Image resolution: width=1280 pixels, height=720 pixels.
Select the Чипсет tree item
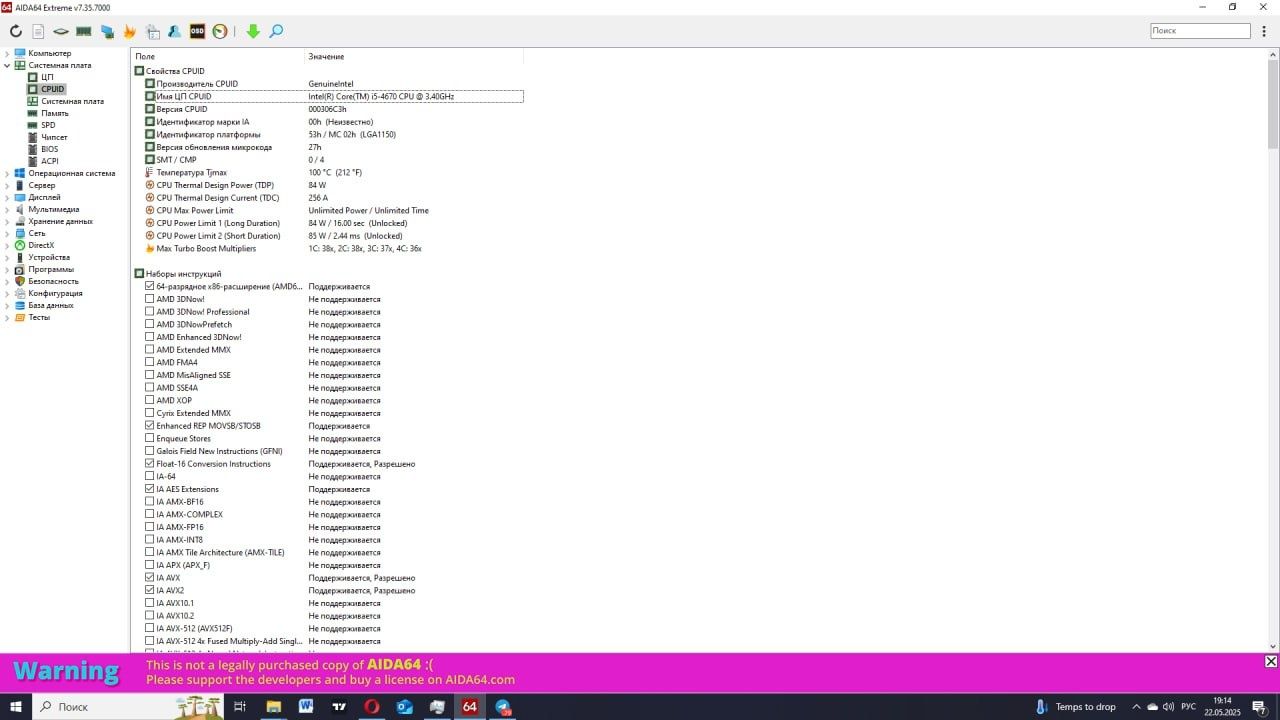point(54,137)
